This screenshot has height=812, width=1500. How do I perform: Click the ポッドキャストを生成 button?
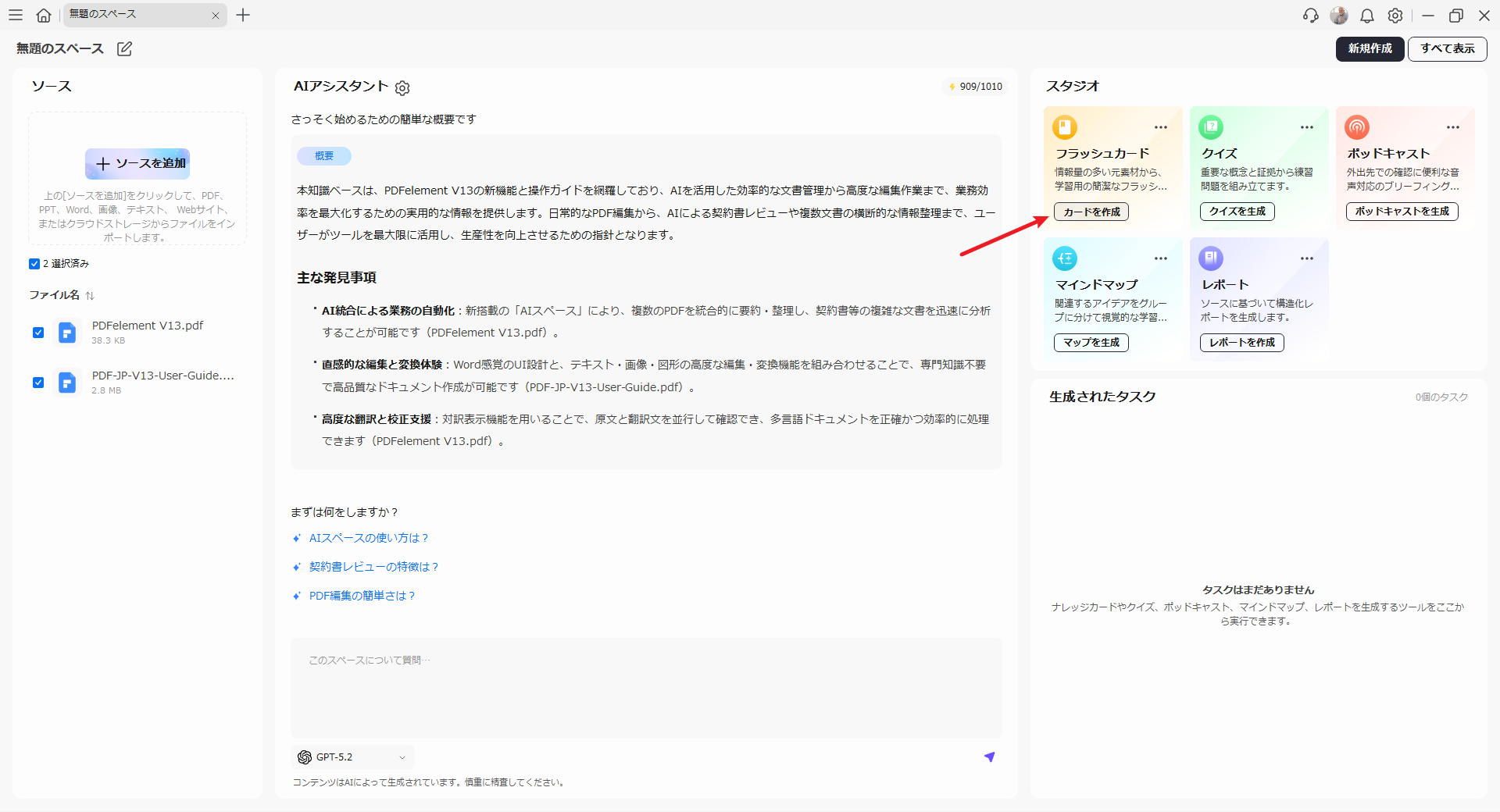click(1402, 212)
